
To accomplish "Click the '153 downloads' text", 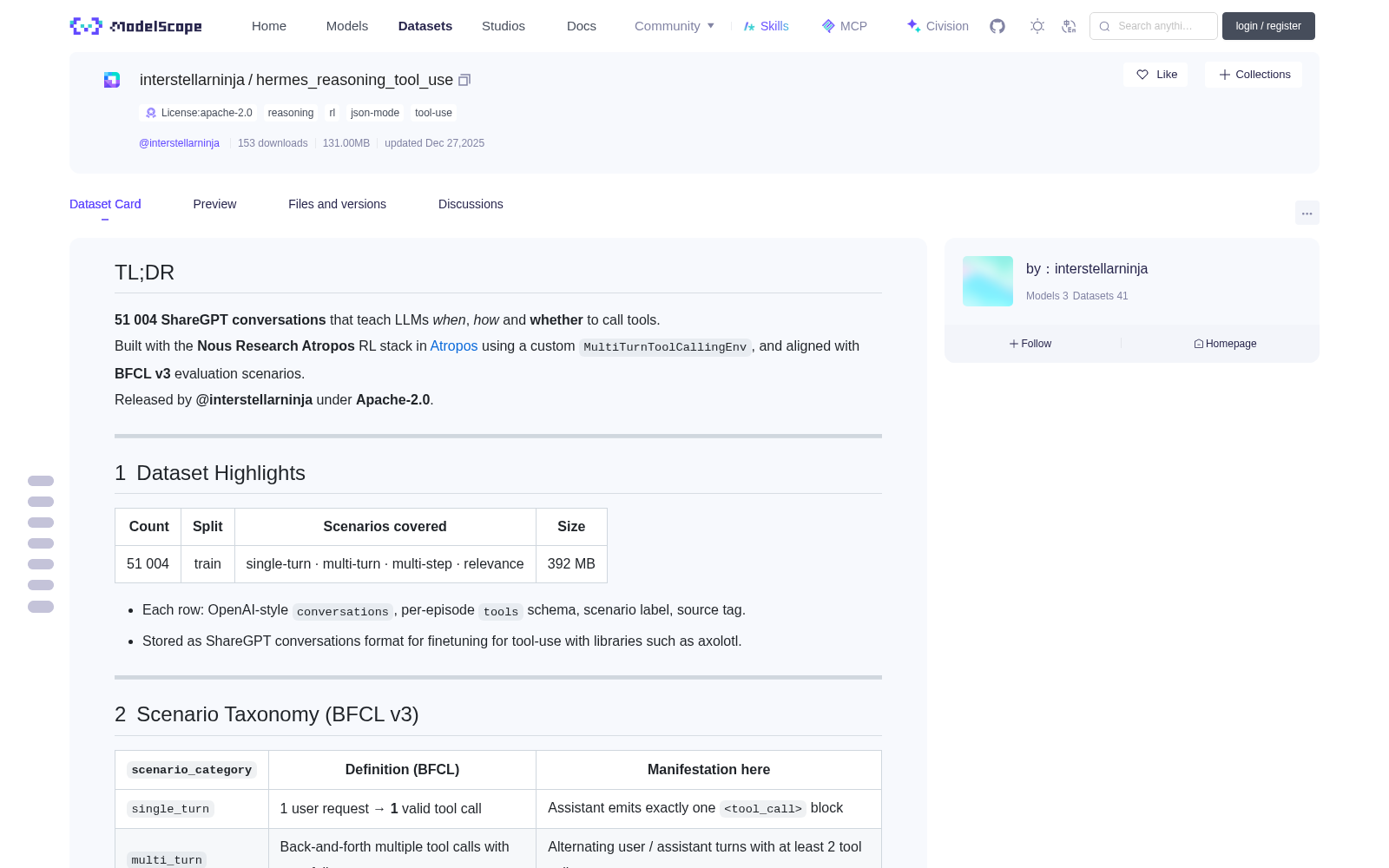I will [273, 143].
